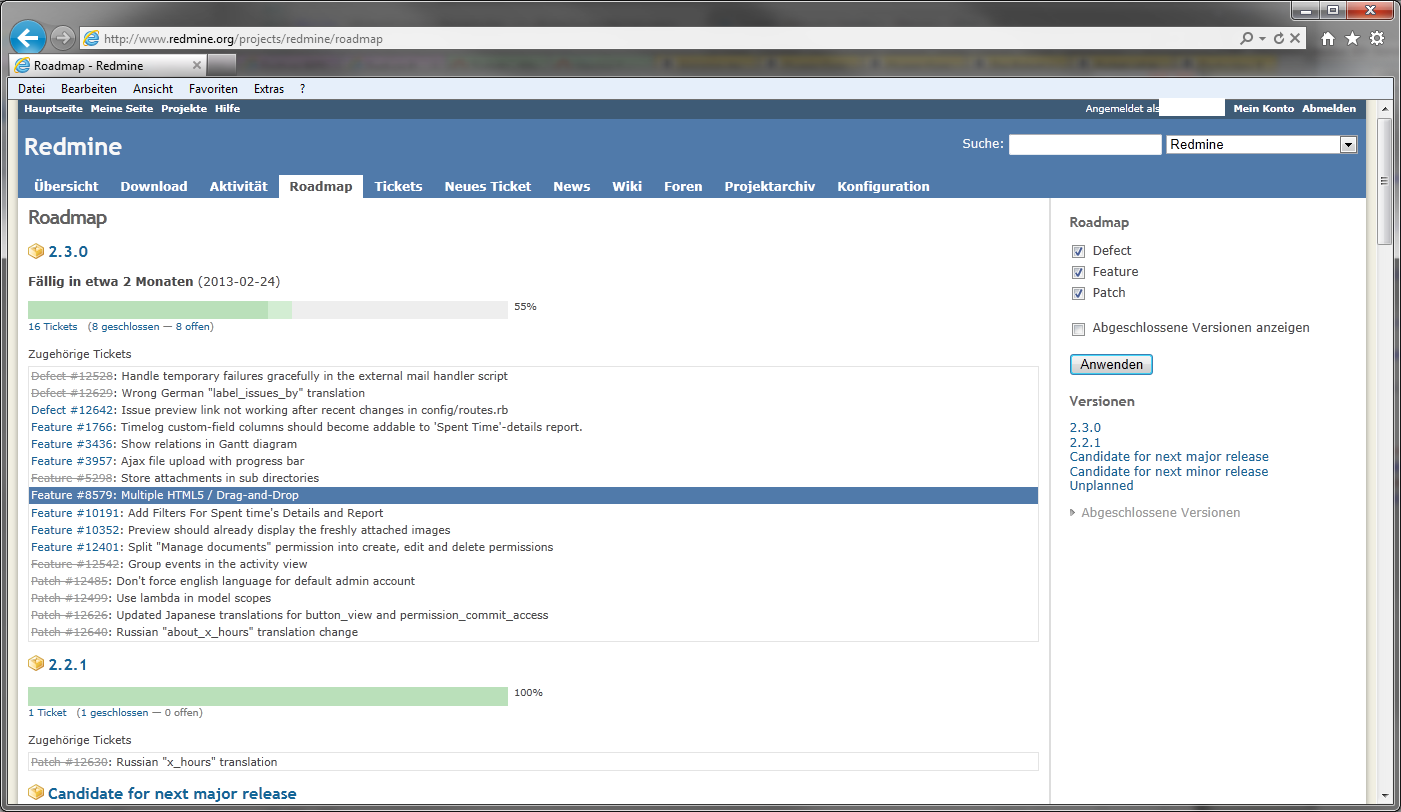The width and height of the screenshot is (1401, 812).
Task: Switch to the Download tab
Action: coord(154,186)
